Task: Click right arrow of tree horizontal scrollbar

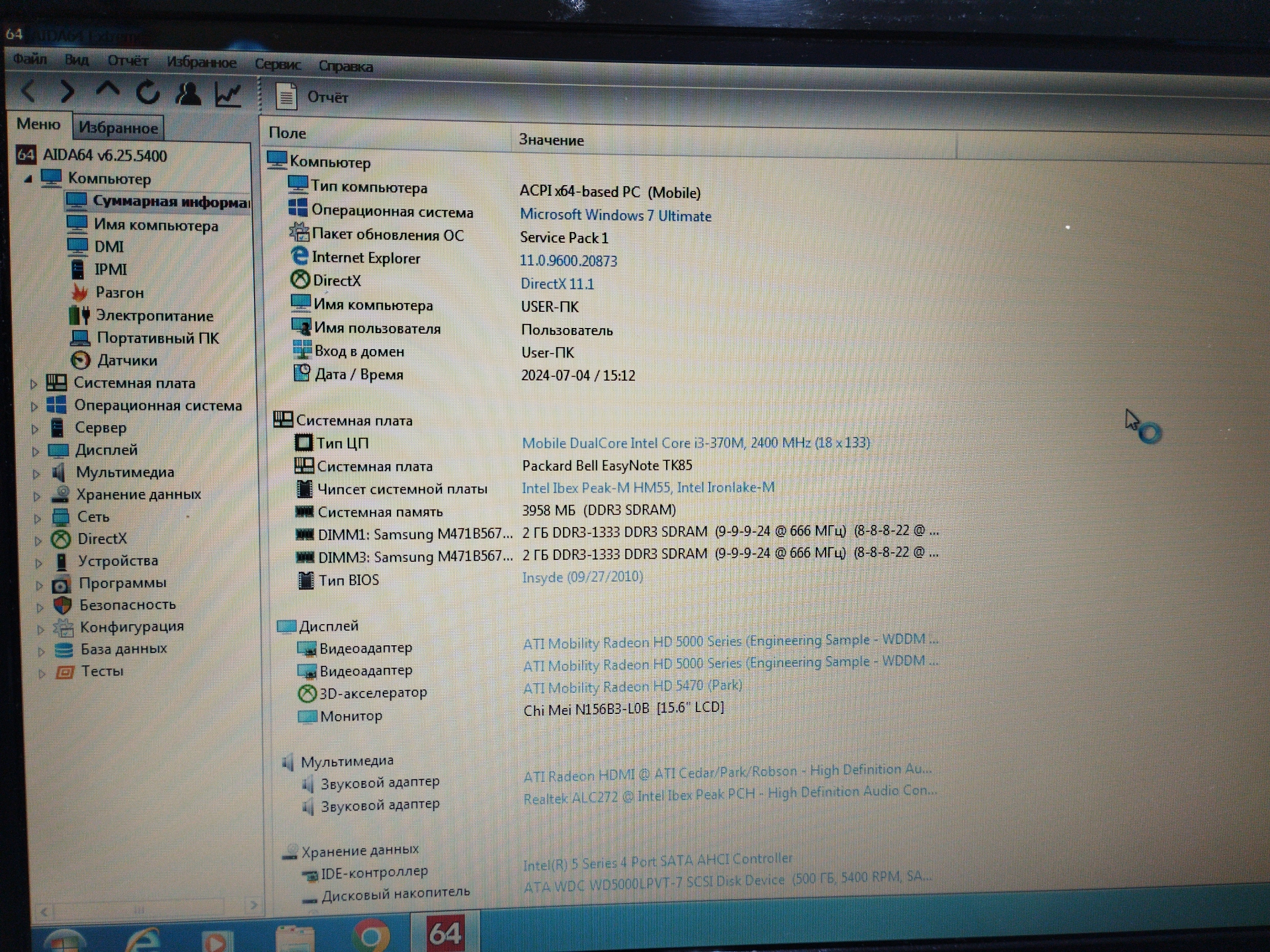Action: pos(253,905)
